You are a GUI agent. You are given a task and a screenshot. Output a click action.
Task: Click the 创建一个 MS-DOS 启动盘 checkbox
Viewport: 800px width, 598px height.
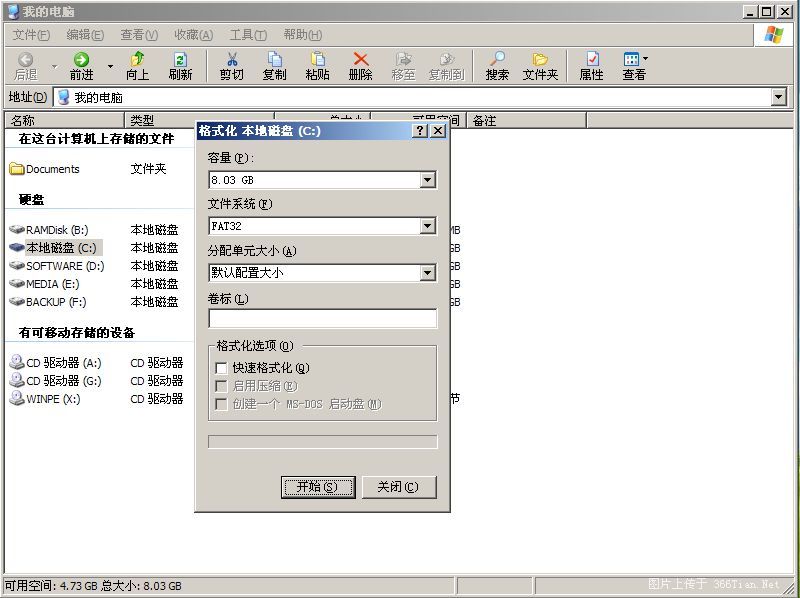(221, 404)
